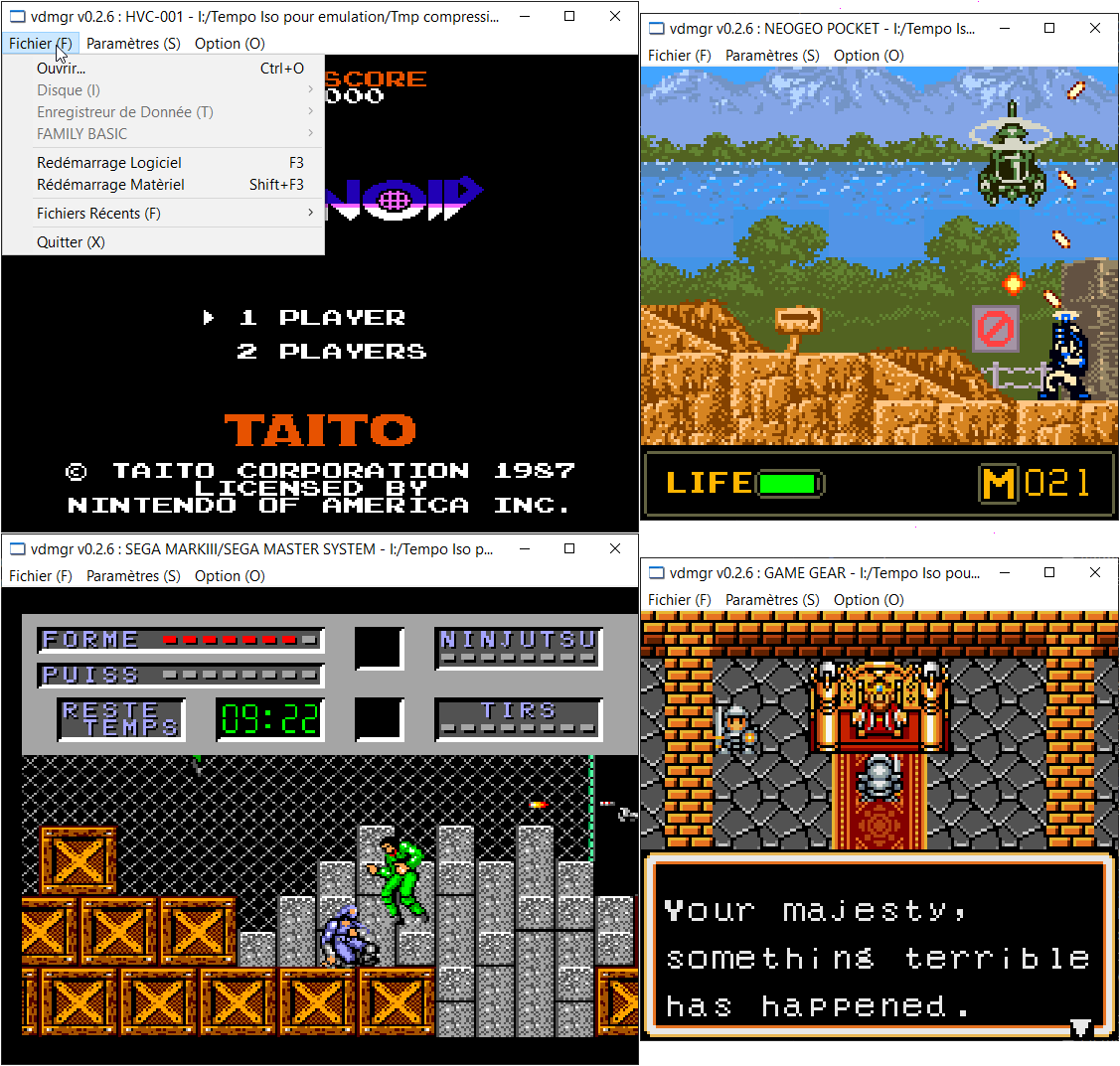
Task: Maximize the NEOGEO POCKET emulator window
Action: tap(1049, 29)
